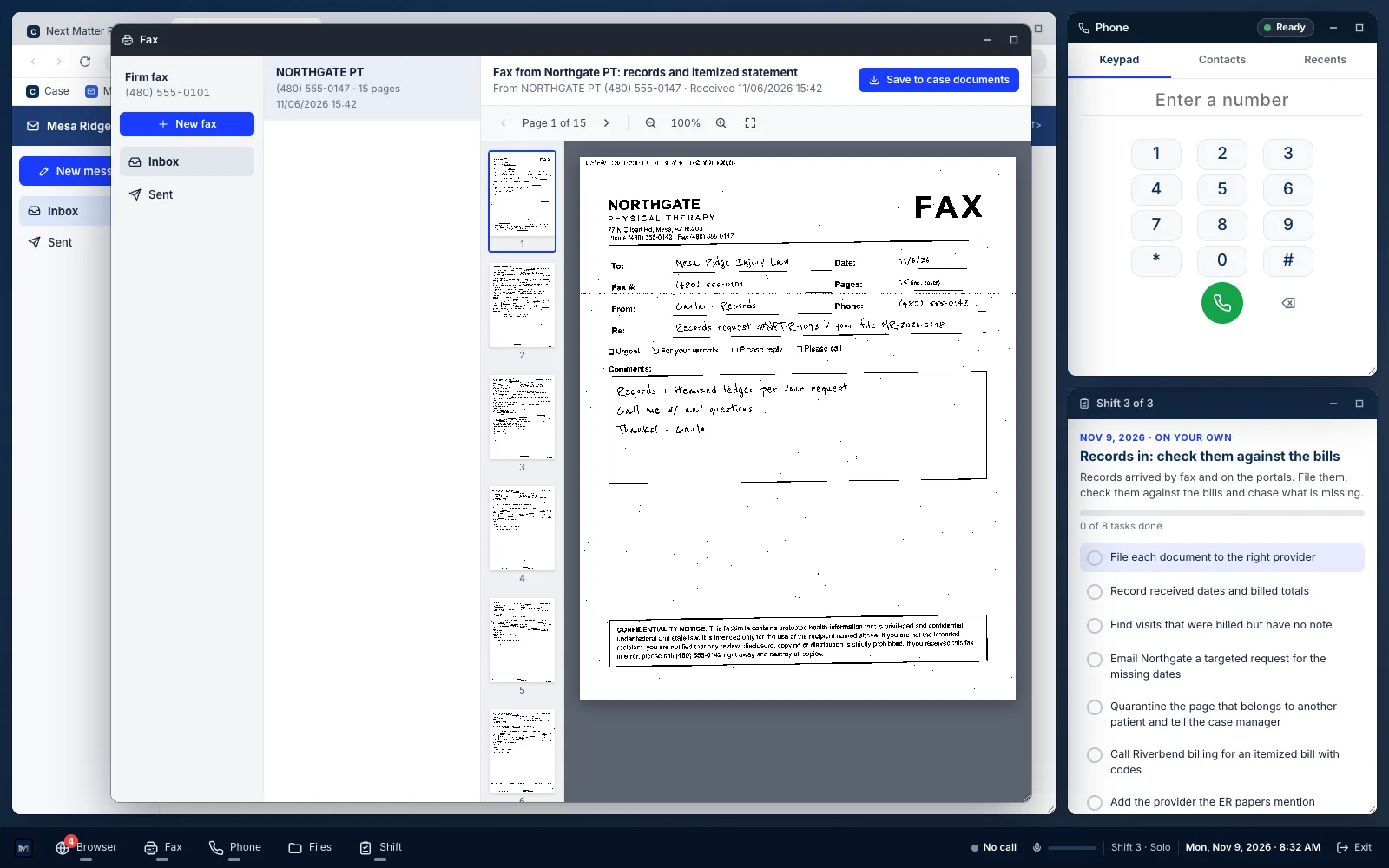Image resolution: width=1389 pixels, height=868 pixels.
Task: Zoom in the fax page view
Action: 721,123
